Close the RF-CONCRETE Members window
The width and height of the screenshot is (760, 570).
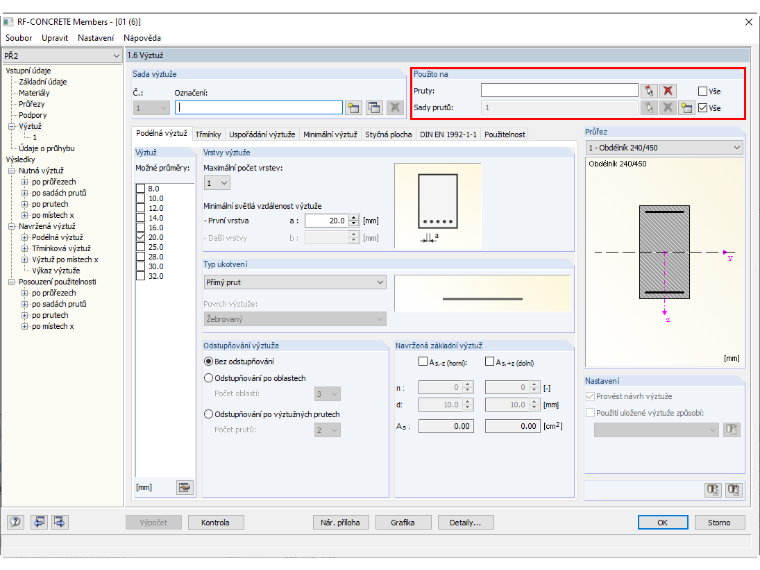(748, 22)
